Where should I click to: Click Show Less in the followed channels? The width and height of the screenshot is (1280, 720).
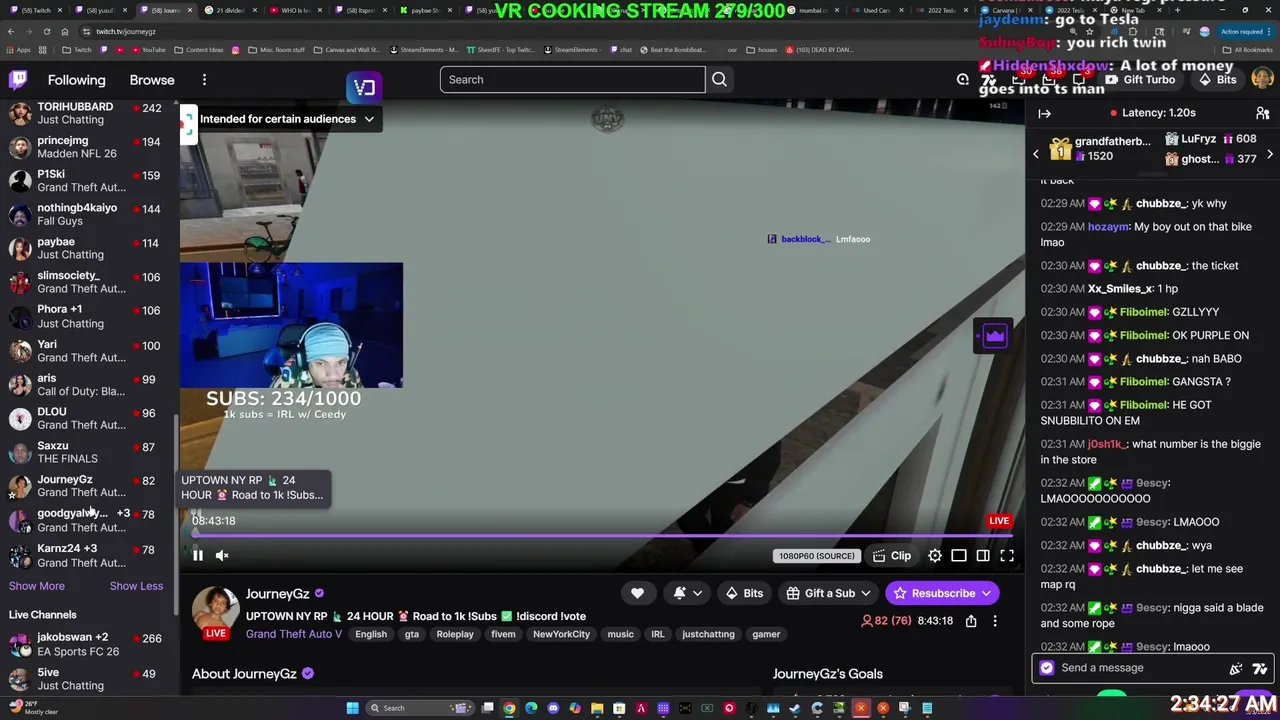click(x=136, y=586)
